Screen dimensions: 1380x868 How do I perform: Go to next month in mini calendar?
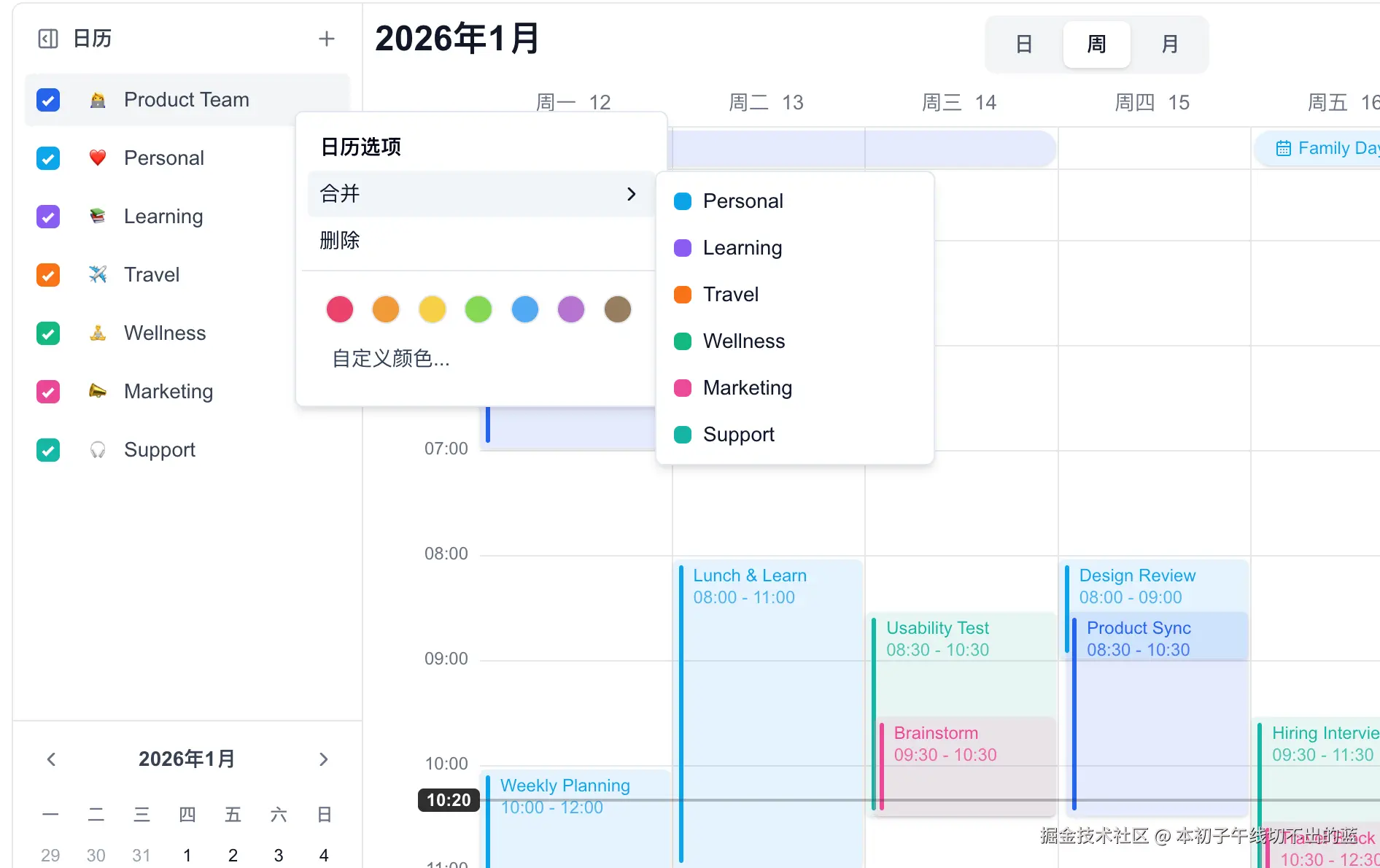324,759
